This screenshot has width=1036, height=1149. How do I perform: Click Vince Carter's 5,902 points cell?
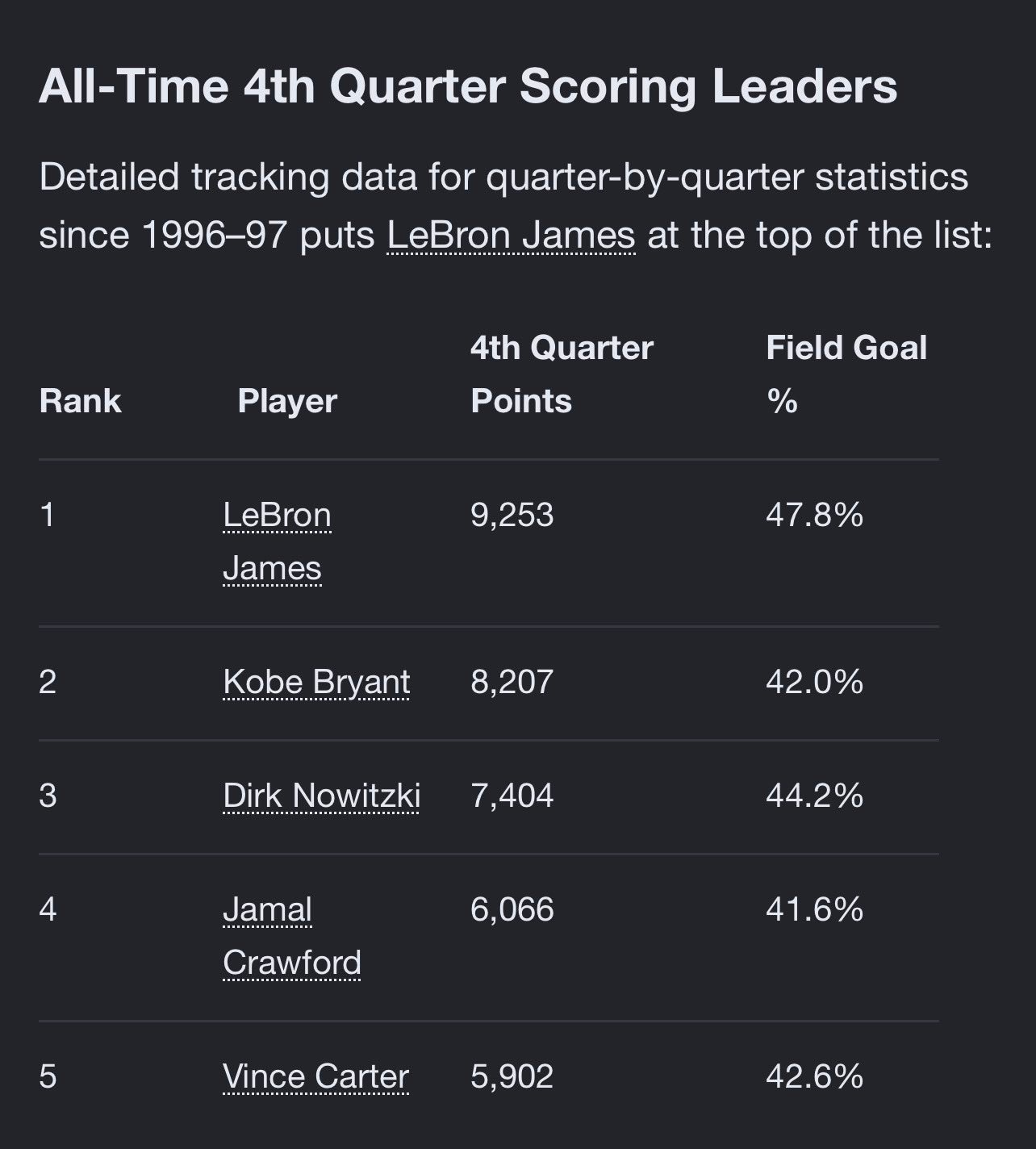[512, 1077]
